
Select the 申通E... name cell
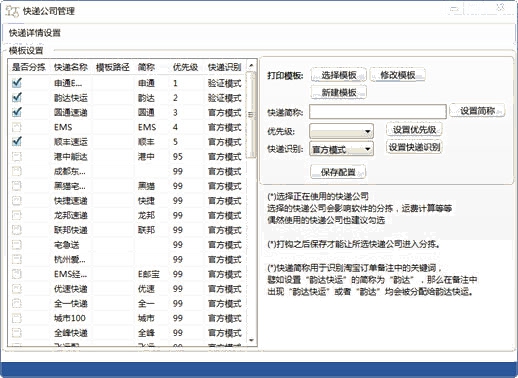point(68,83)
